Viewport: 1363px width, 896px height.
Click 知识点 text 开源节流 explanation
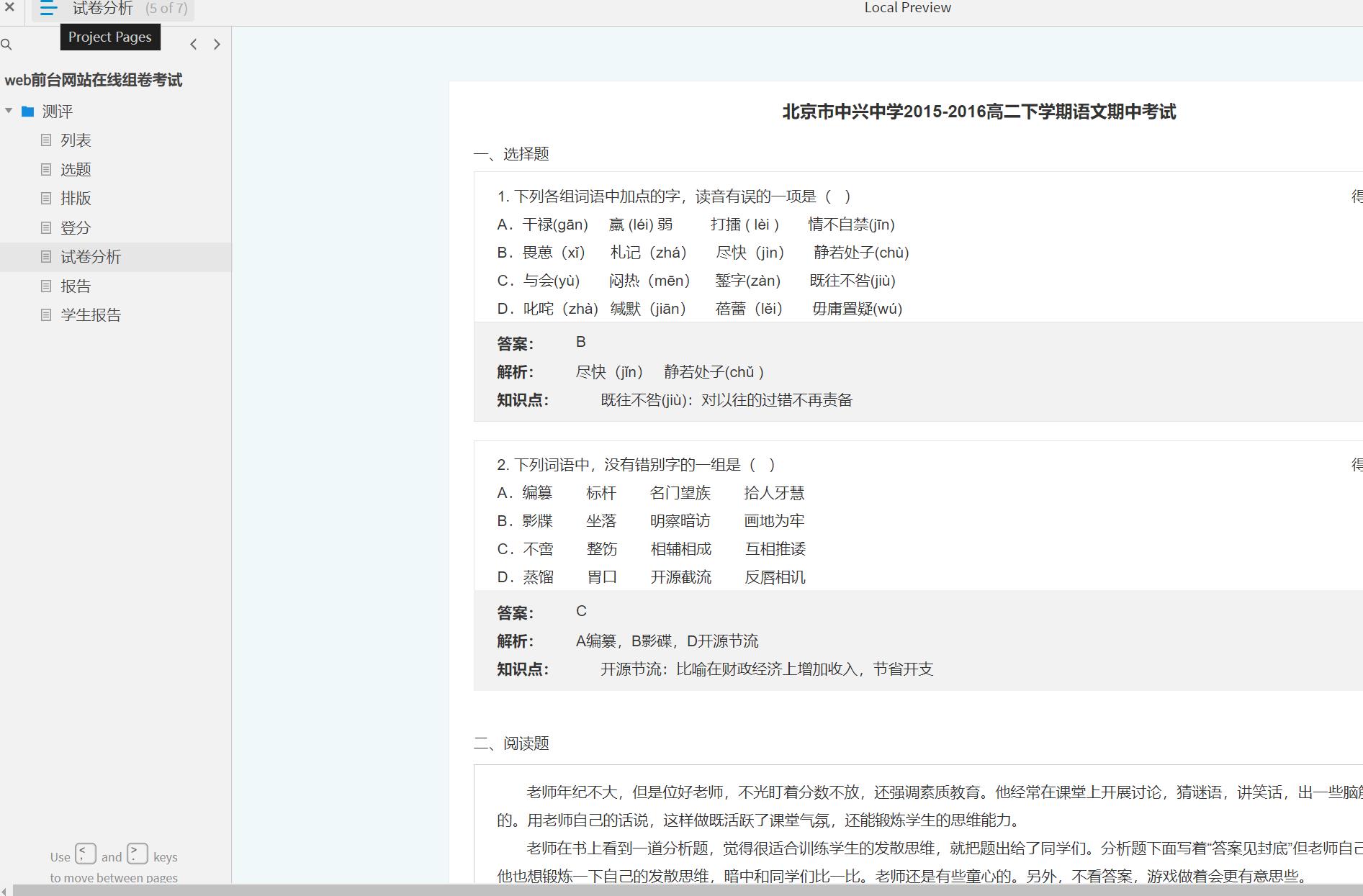[767, 669]
